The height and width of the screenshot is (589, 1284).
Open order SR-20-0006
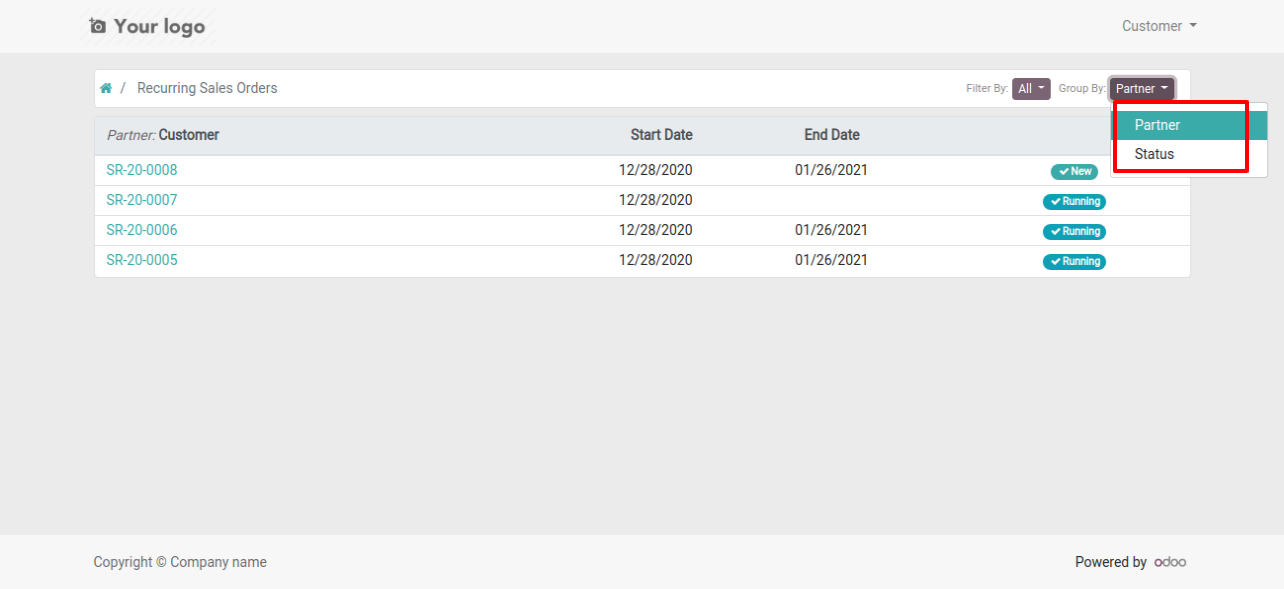(142, 230)
